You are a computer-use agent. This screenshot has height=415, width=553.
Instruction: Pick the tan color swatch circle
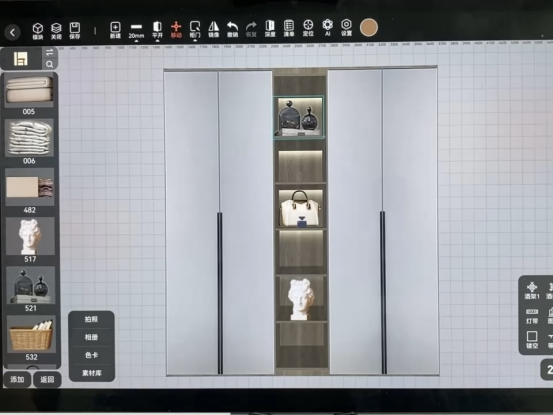point(369,28)
